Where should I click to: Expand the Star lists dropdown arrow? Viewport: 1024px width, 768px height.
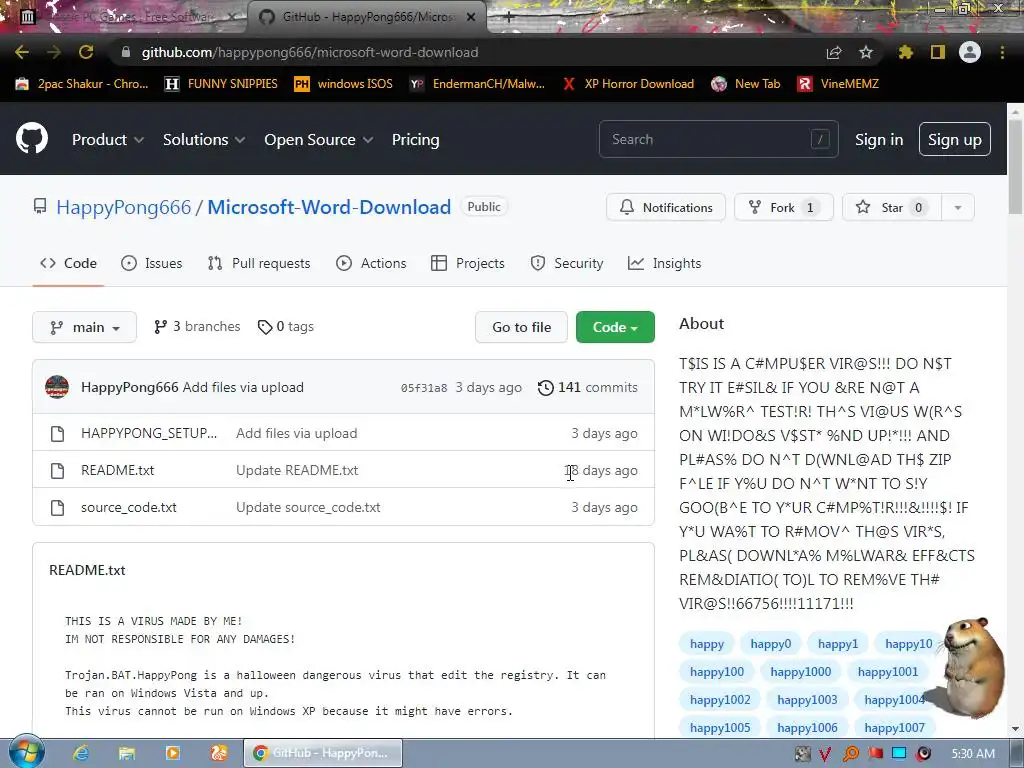coord(958,208)
